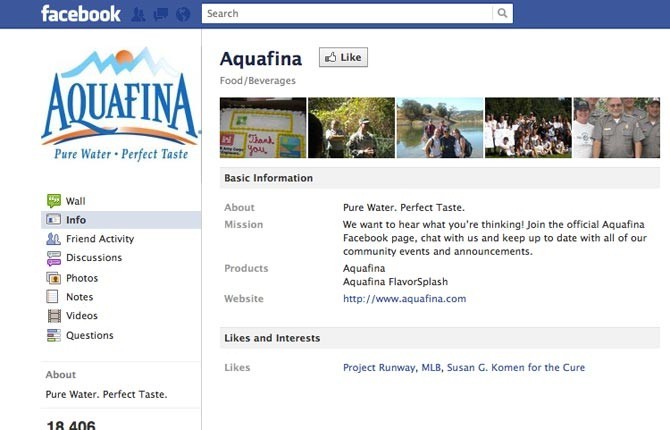The height and width of the screenshot is (430, 670).
Task: Open the large crowd group photo
Action: pos(528,128)
